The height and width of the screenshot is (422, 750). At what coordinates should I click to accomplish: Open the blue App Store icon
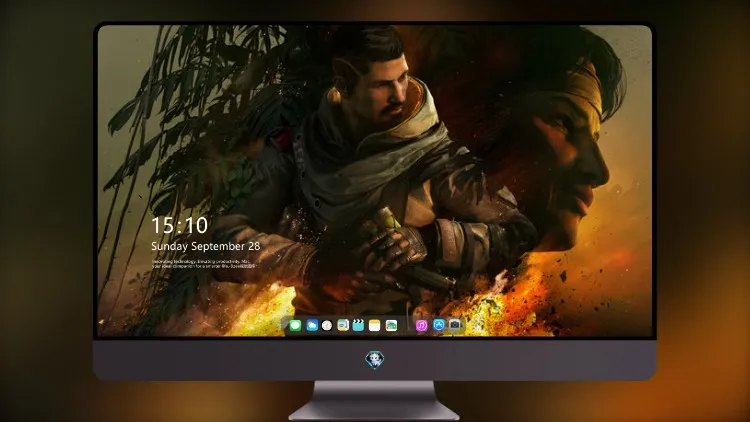[439, 325]
